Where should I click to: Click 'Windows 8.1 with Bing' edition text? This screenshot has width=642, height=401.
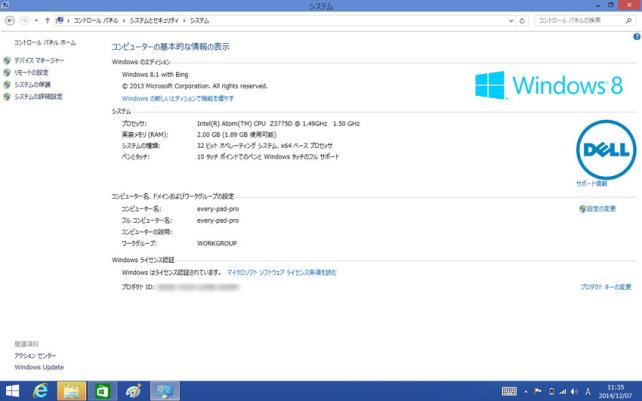pyautogui.click(x=155, y=75)
